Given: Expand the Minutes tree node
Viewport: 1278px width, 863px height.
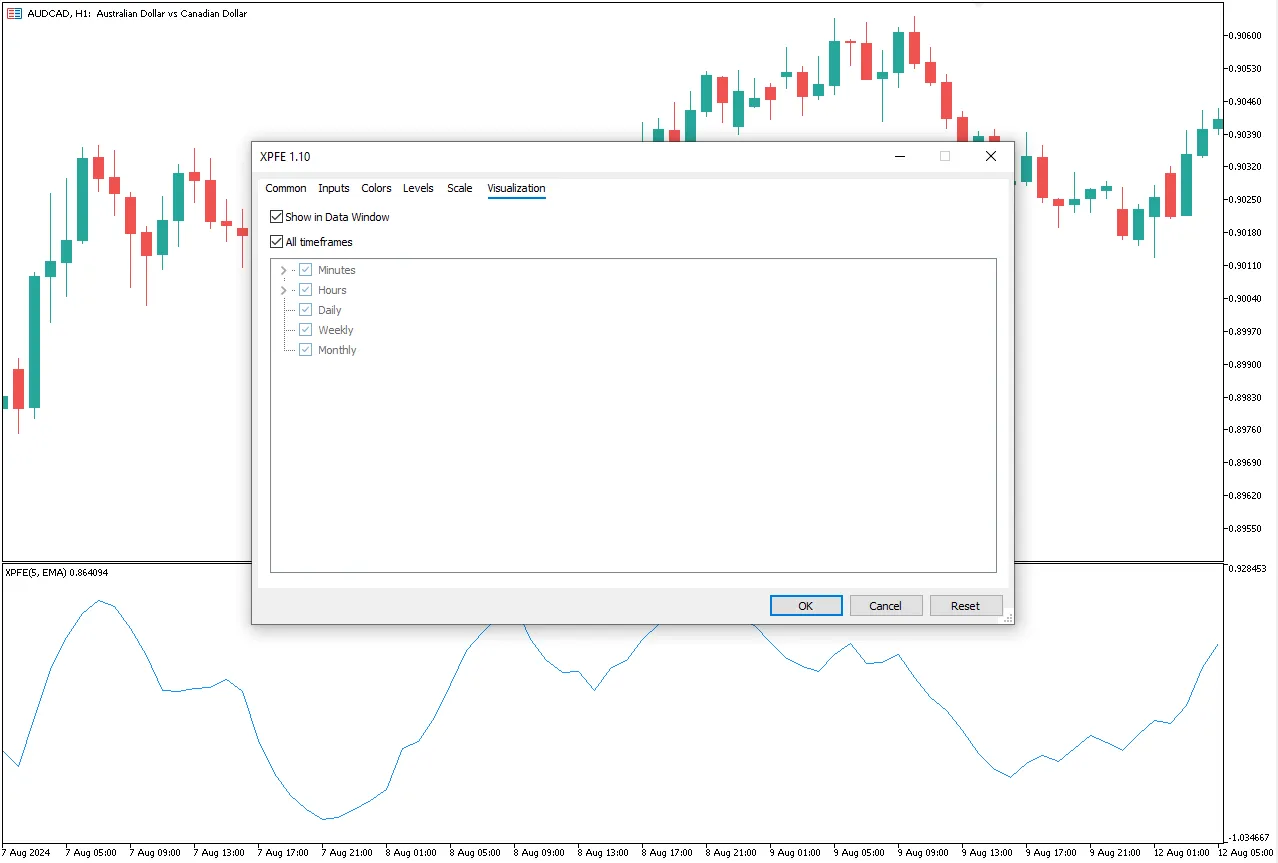Looking at the screenshot, I should pyautogui.click(x=283, y=270).
